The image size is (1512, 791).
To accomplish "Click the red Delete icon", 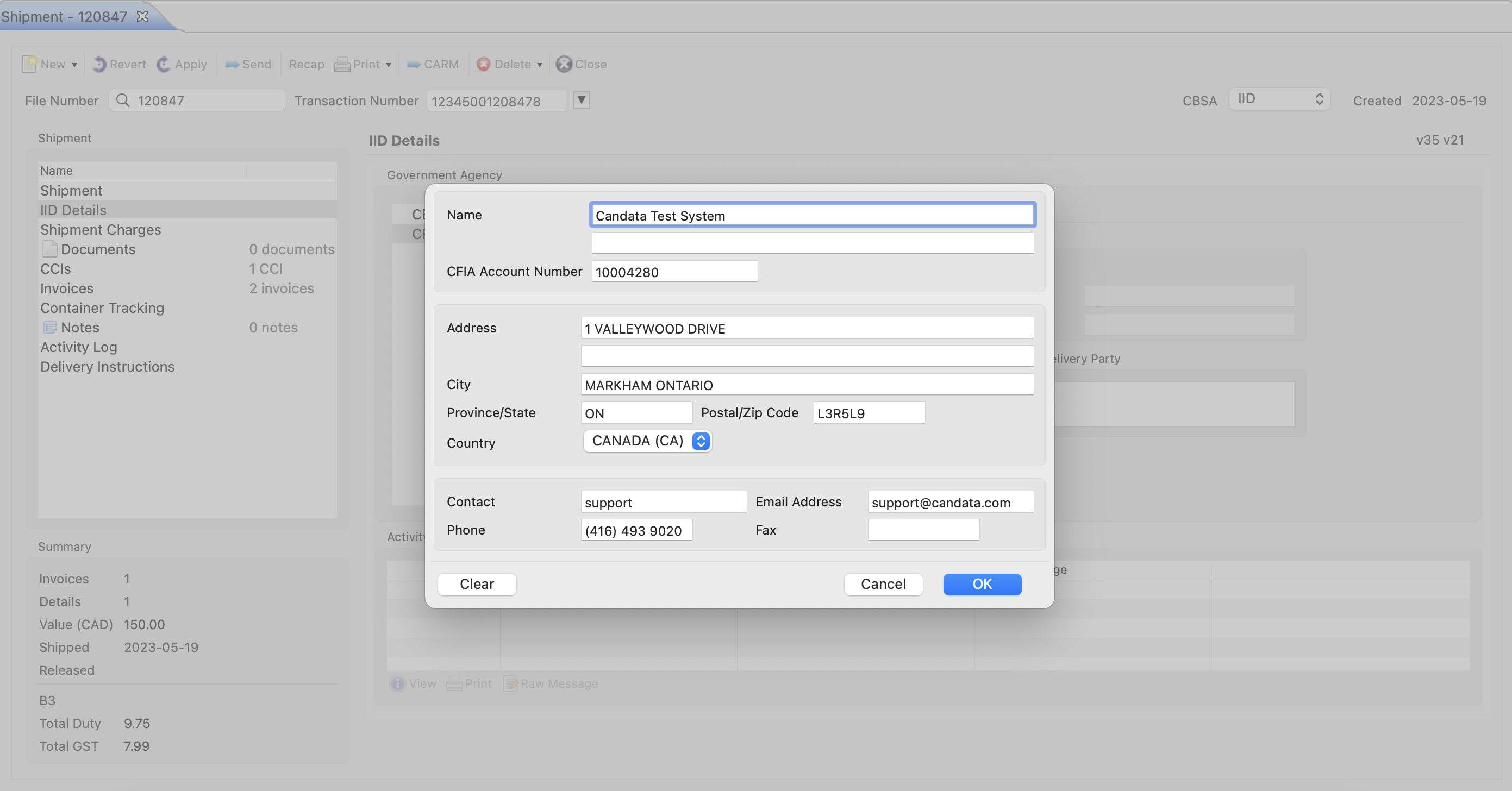I will click(484, 64).
